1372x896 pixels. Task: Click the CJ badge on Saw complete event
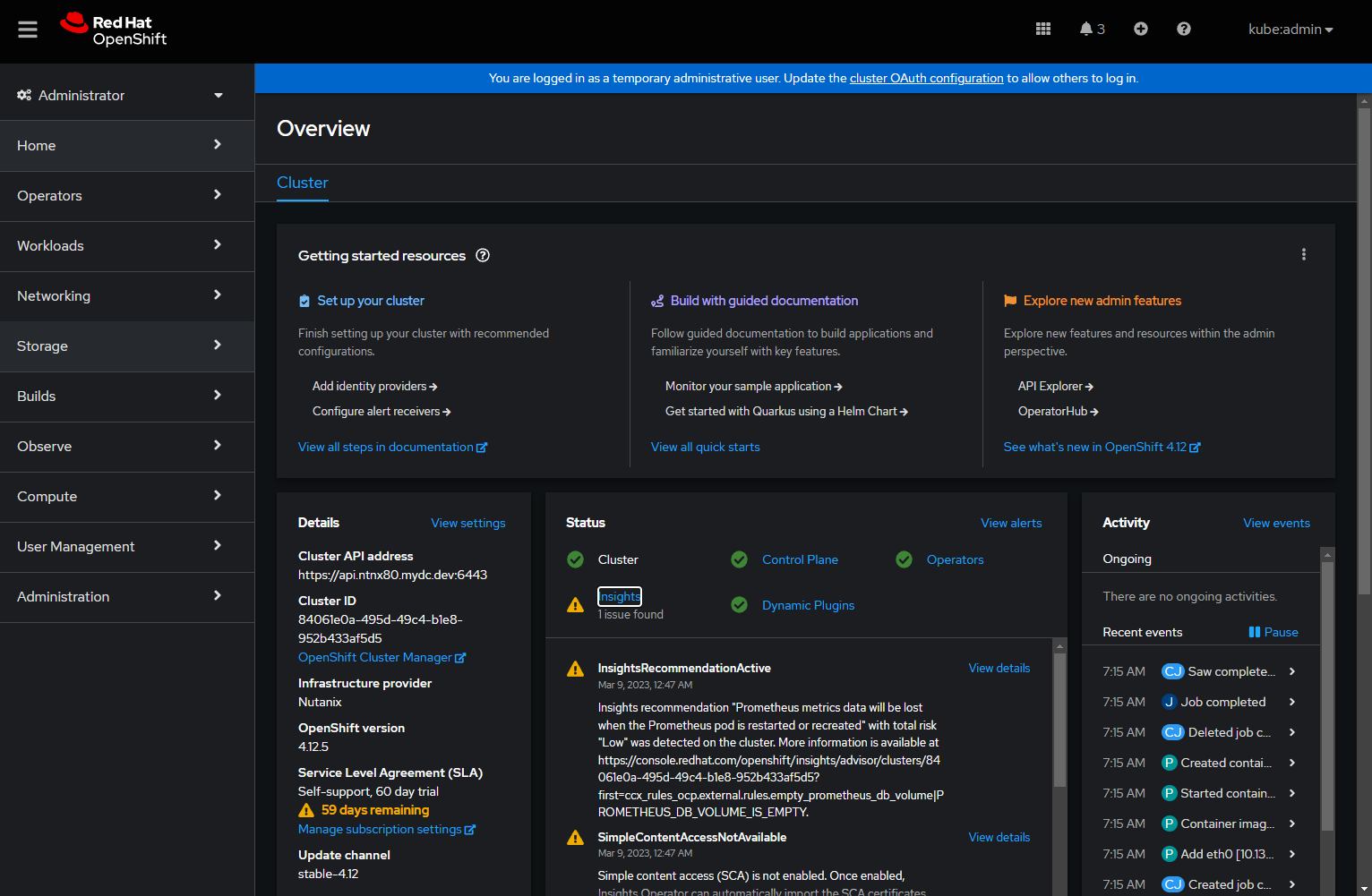[1172, 671]
